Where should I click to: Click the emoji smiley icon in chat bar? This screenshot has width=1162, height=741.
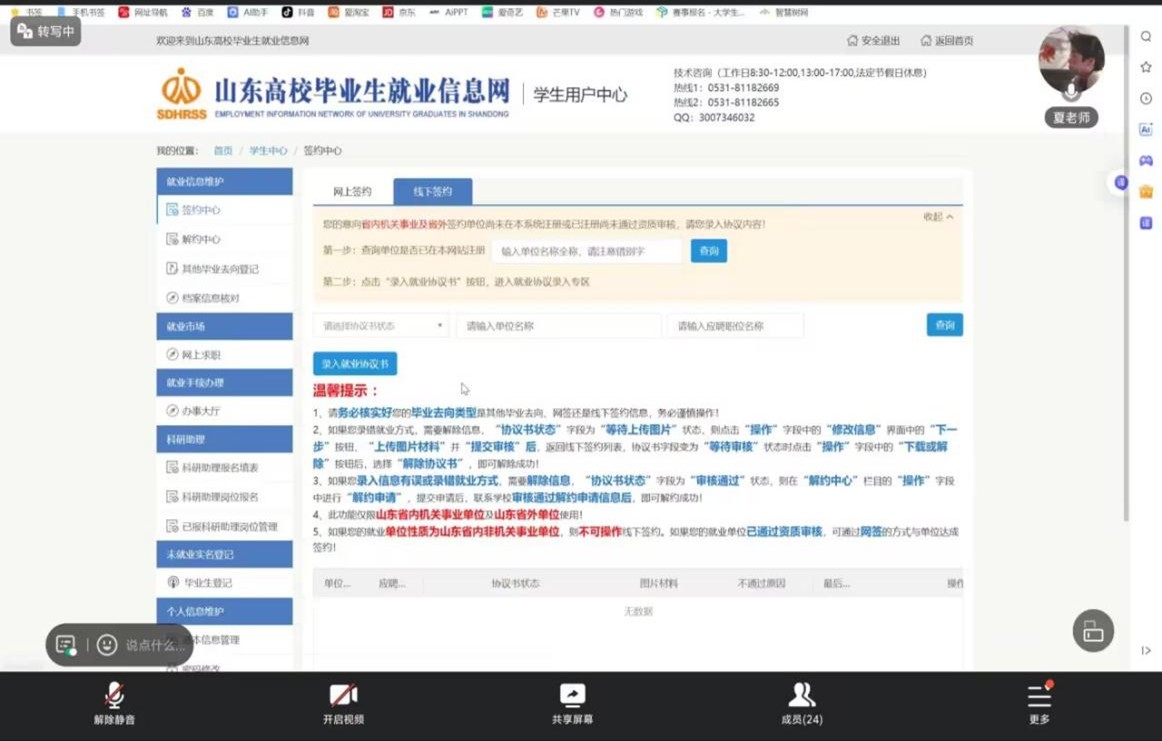107,645
